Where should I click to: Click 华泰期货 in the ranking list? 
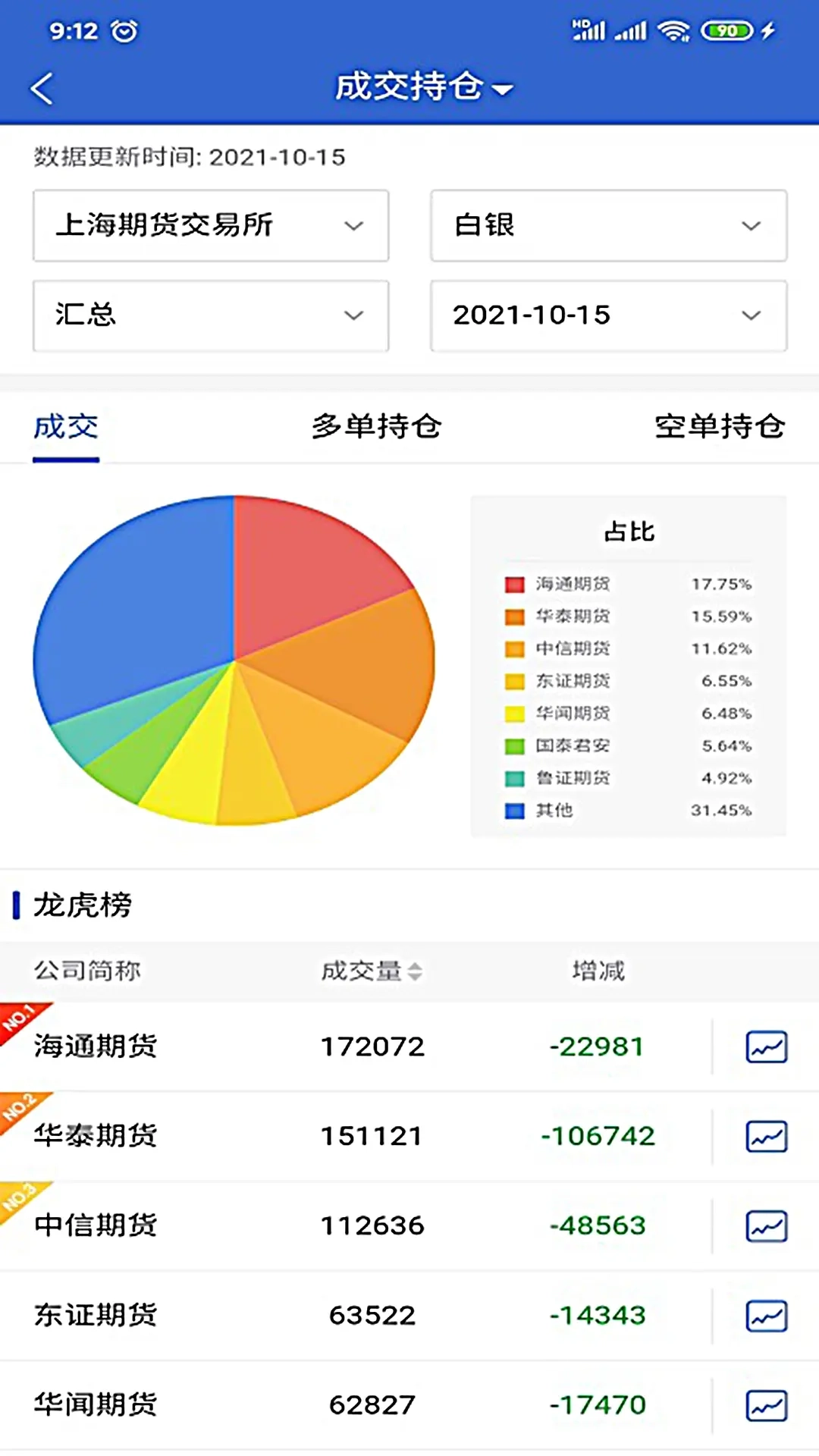click(96, 1136)
